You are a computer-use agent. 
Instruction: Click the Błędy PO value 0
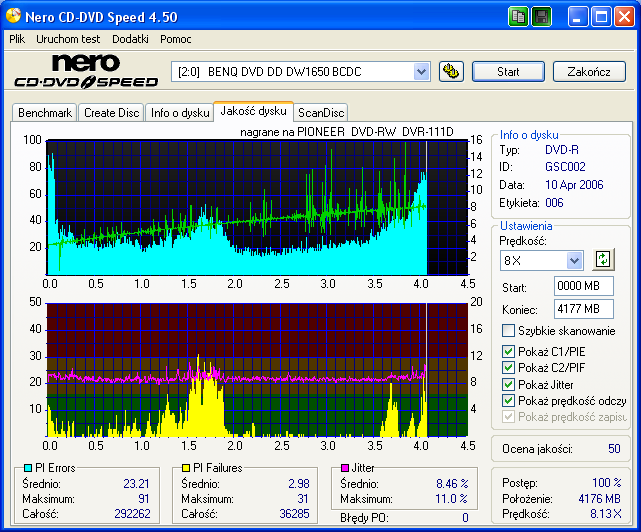[465, 518]
